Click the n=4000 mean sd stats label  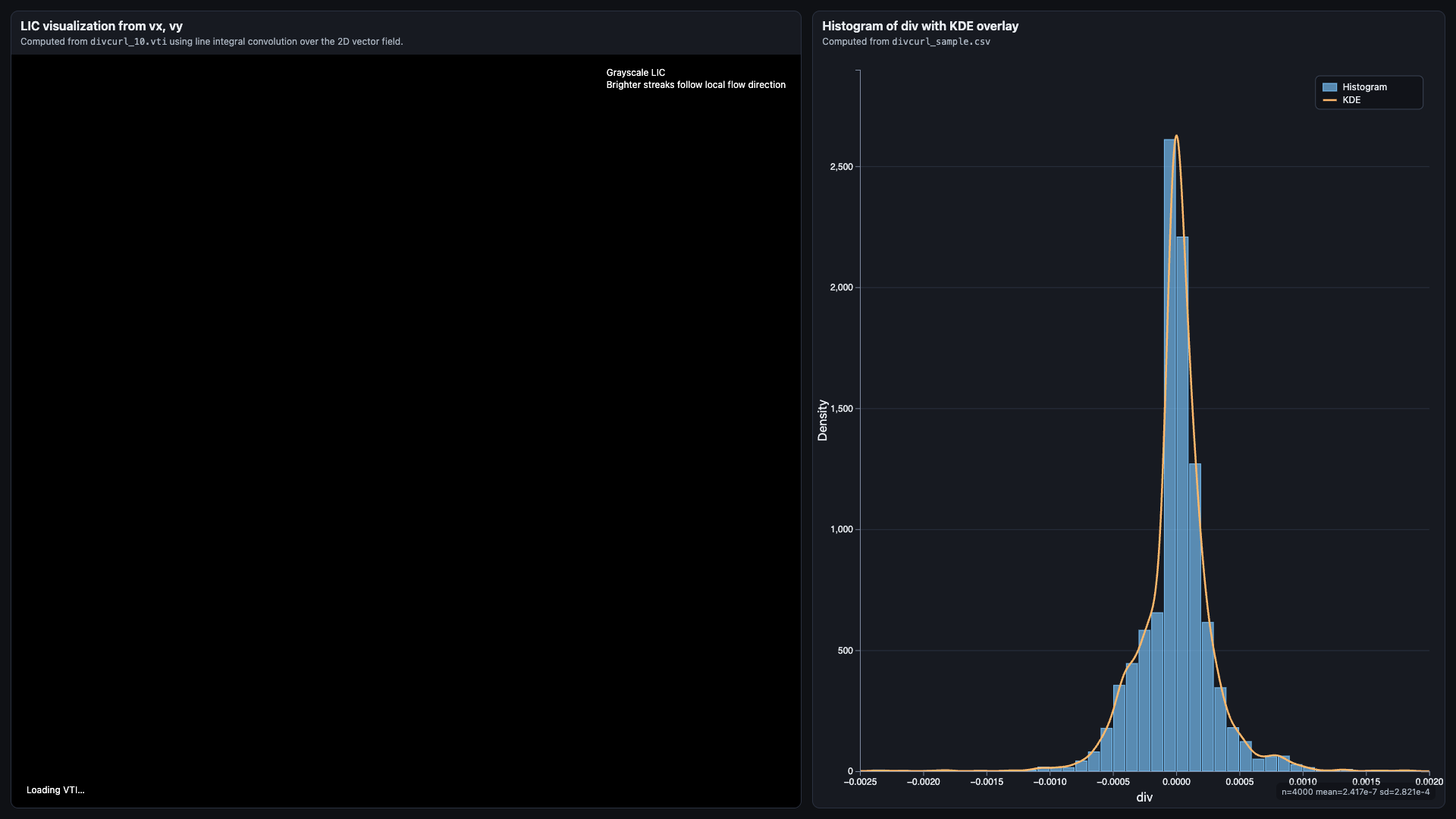[x=1355, y=792]
